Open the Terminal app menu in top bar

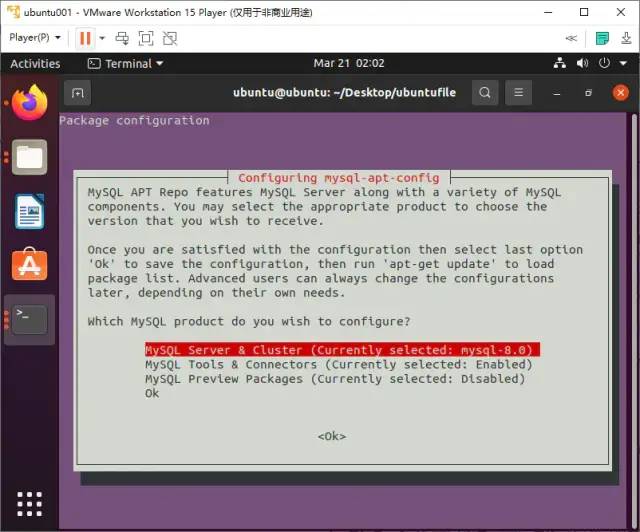coord(125,64)
